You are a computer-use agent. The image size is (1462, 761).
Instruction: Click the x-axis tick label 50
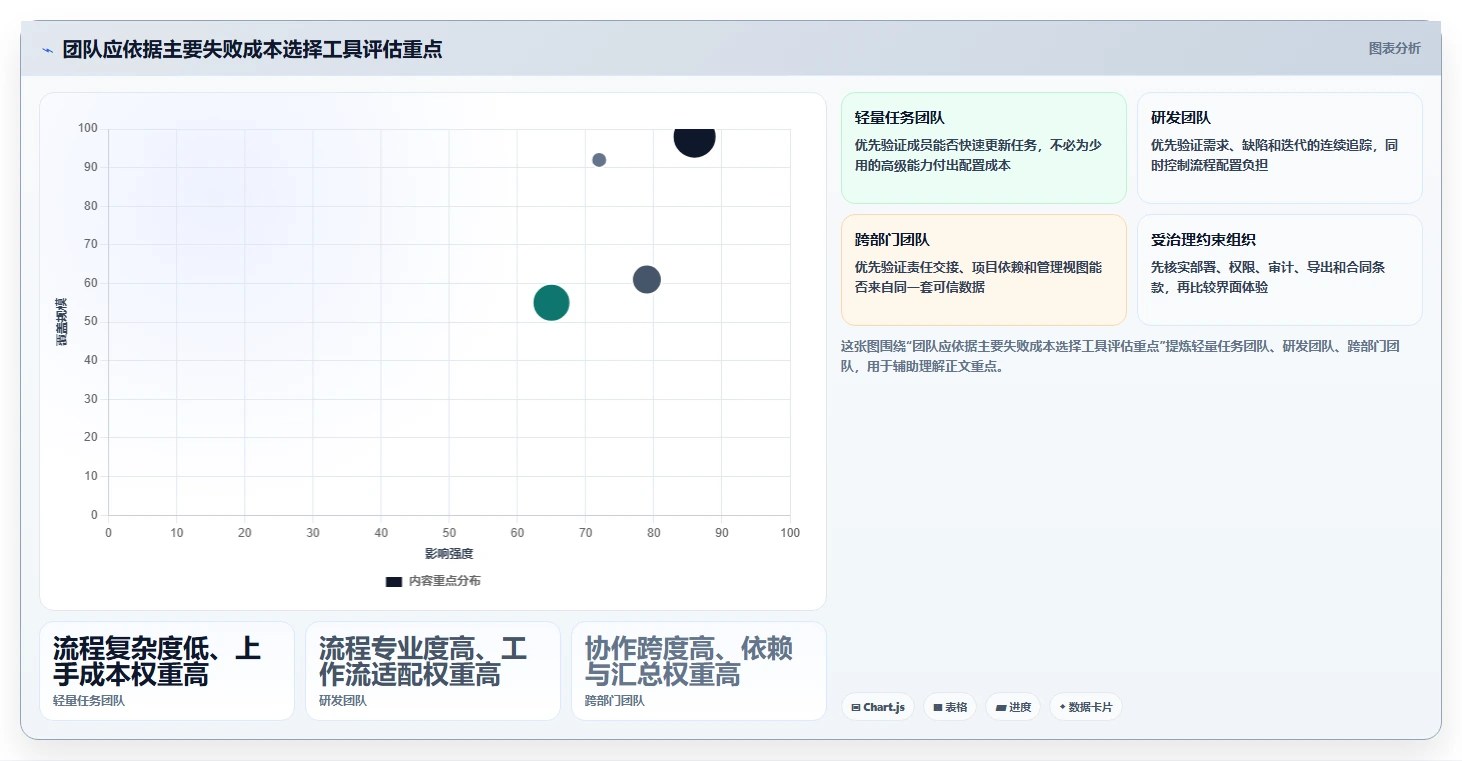[449, 533]
